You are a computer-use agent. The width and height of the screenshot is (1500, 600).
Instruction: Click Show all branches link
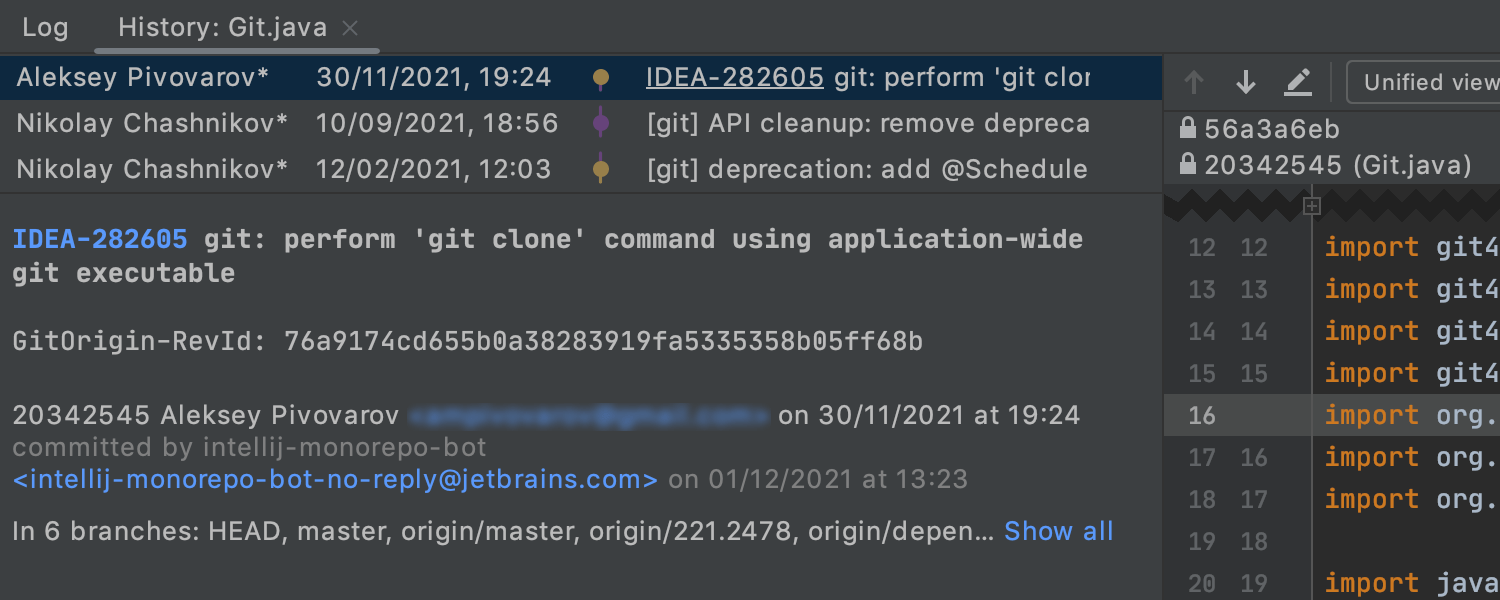(1058, 531)
